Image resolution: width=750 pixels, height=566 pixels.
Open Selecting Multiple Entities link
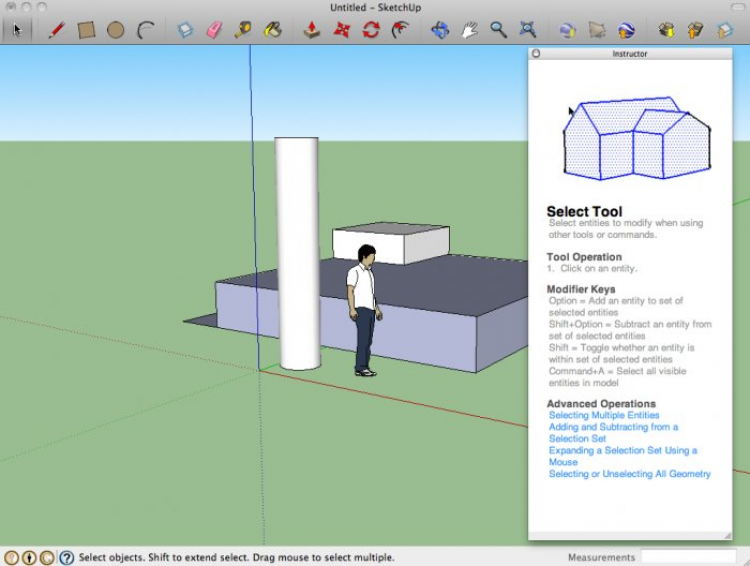point(604,415)
